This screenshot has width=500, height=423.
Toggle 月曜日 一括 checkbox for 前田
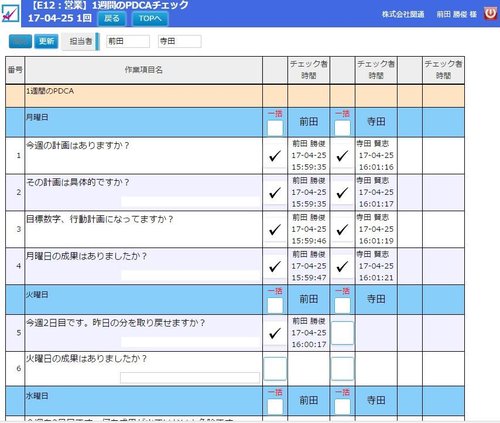coord(275,128)
